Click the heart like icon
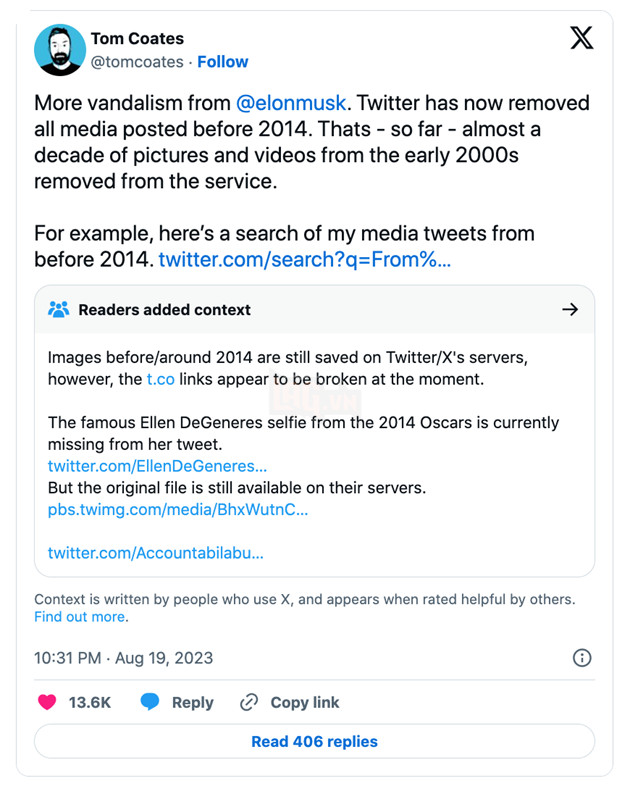630x794 pixels. point(46,702)
